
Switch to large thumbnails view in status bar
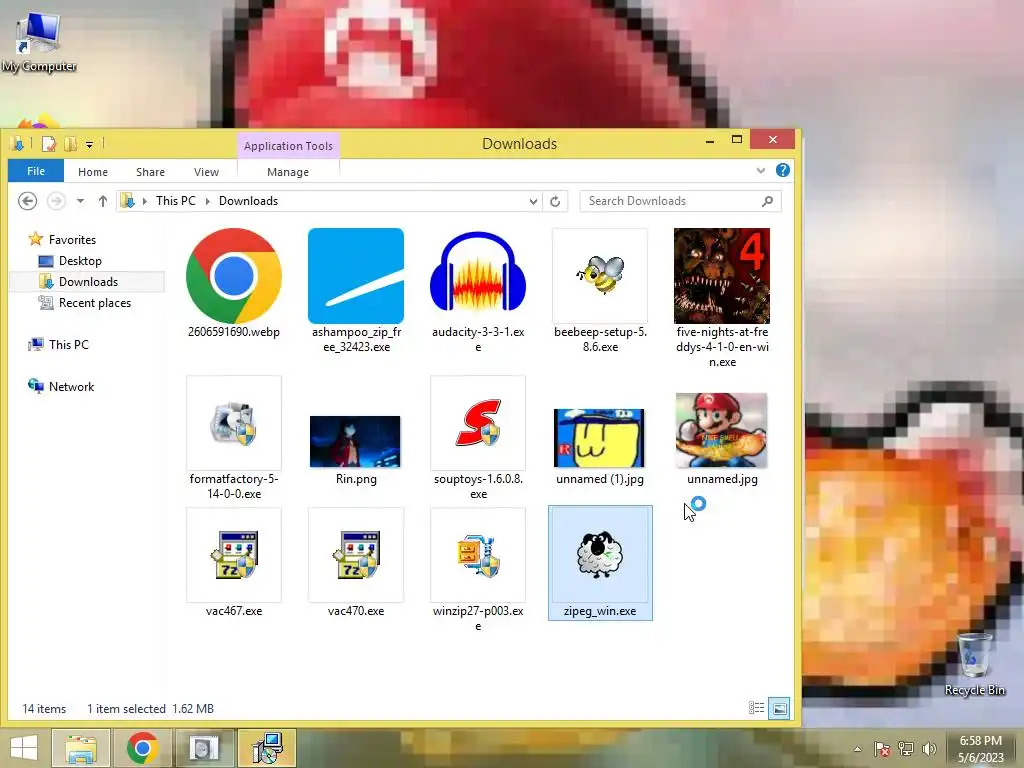click(779, 708)
